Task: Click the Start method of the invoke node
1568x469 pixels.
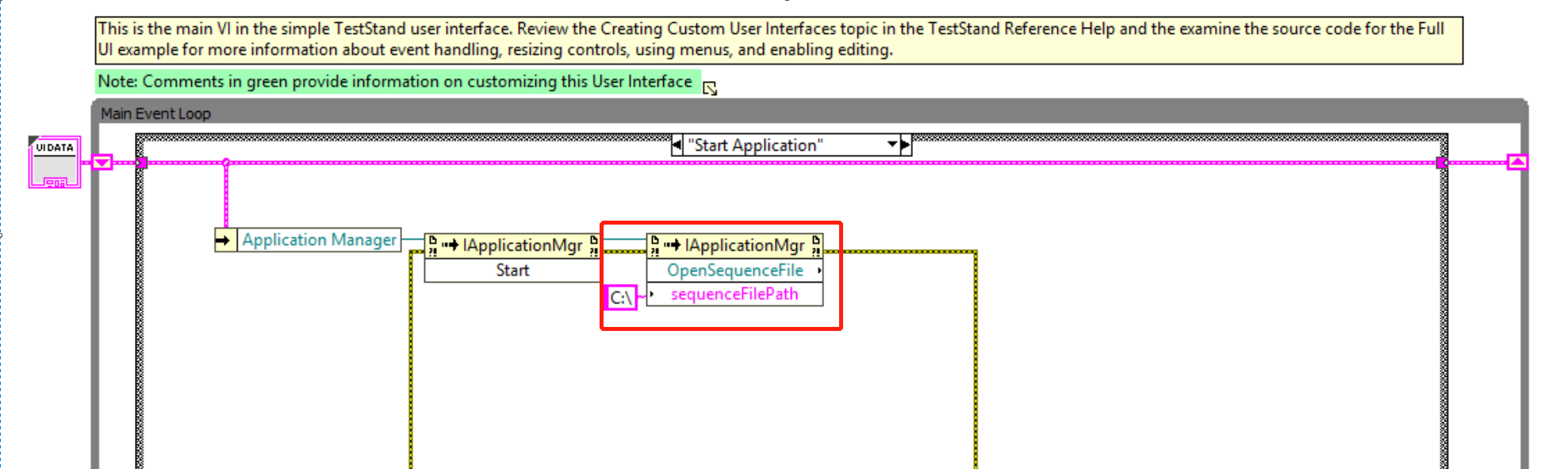Action: (x=513, y=271)
